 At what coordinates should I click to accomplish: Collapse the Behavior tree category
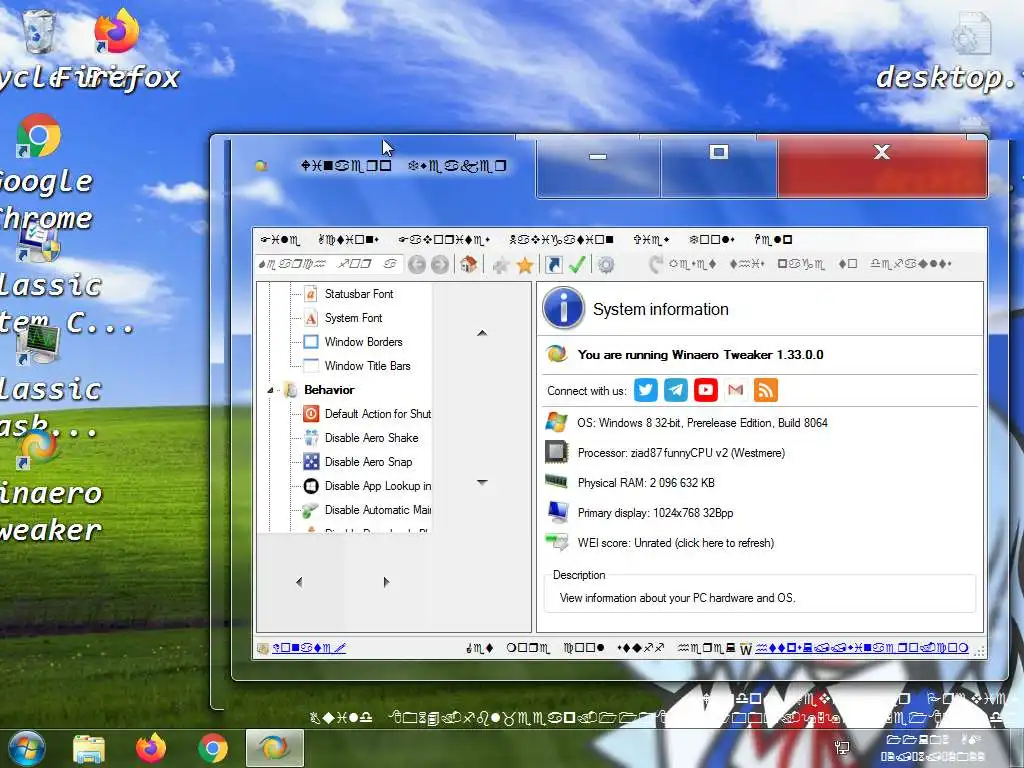(270, 390)
